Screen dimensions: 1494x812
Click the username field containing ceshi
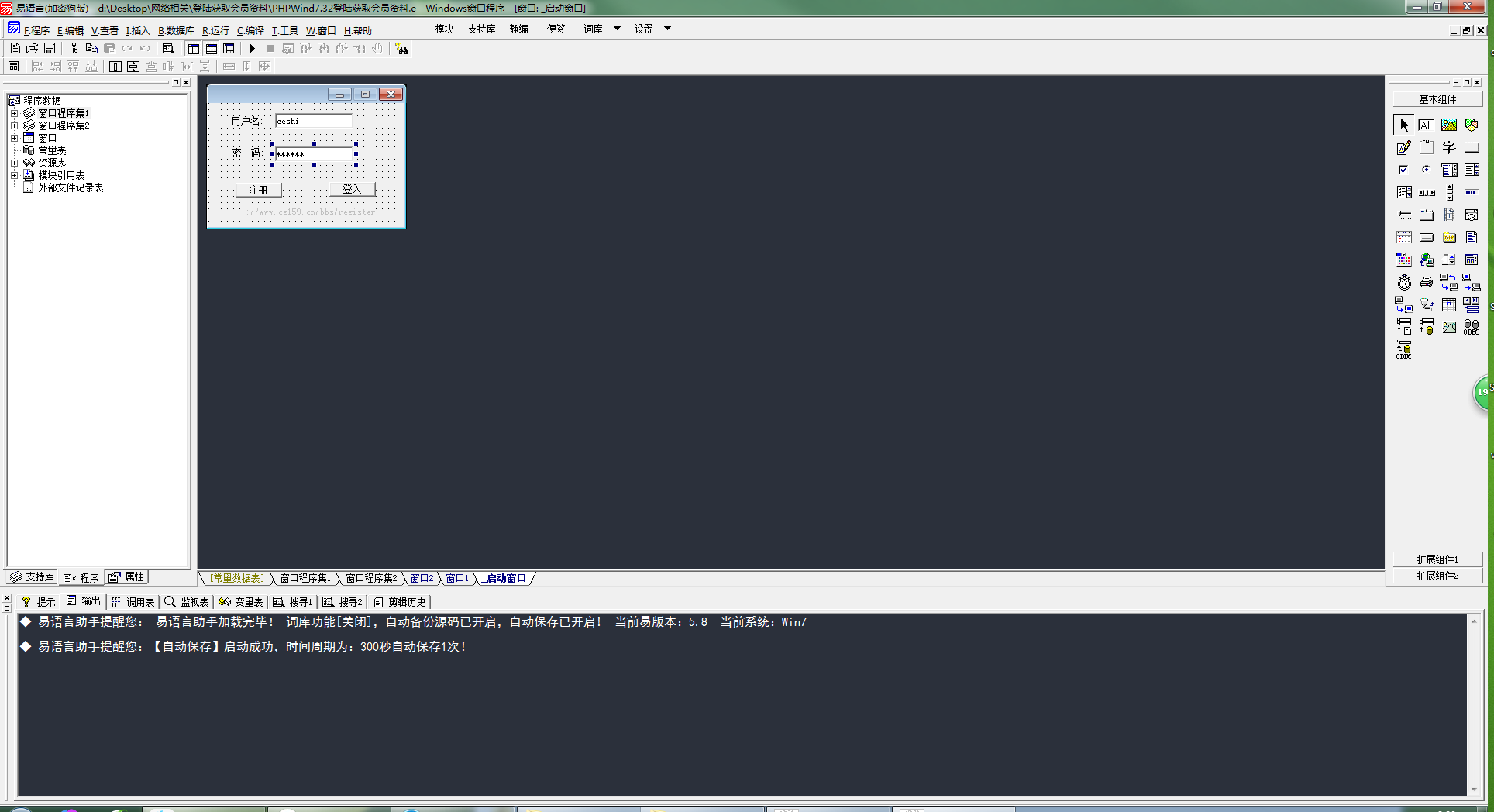tap(314, 121)
